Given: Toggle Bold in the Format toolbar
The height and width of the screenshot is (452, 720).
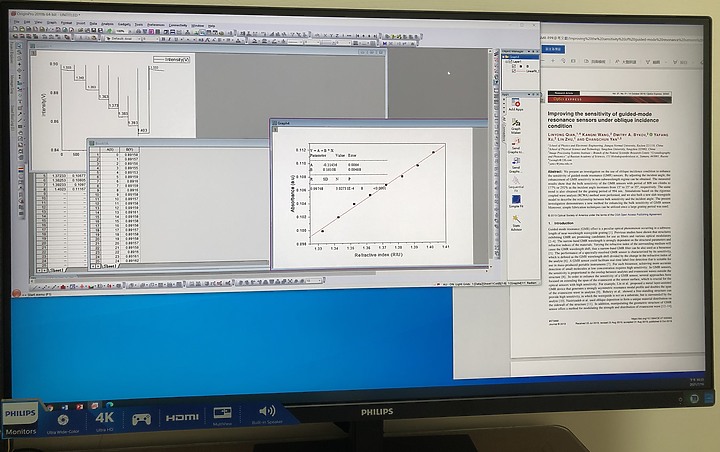Looking at the screenshot, I should click(162, 40).
